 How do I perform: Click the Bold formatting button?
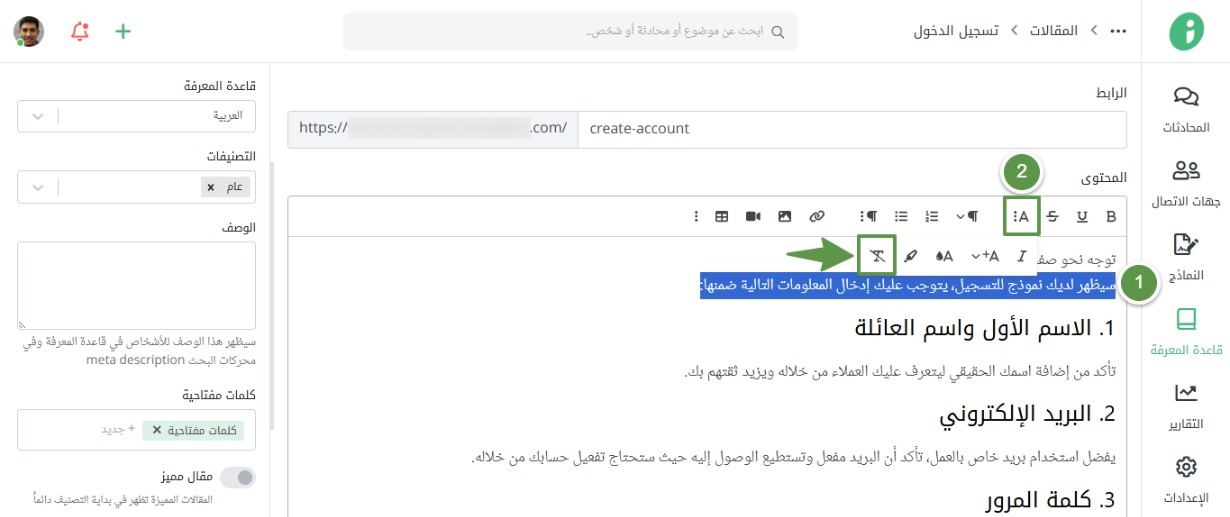[x=1110, y=216]
